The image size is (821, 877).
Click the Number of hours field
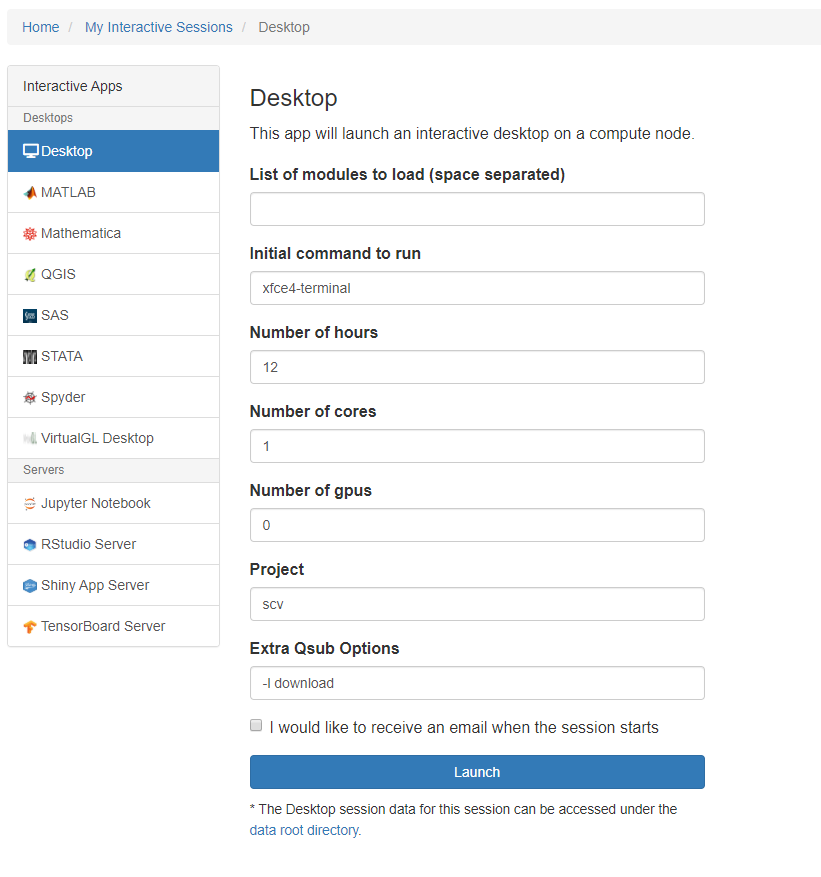[x=477, y=367]
